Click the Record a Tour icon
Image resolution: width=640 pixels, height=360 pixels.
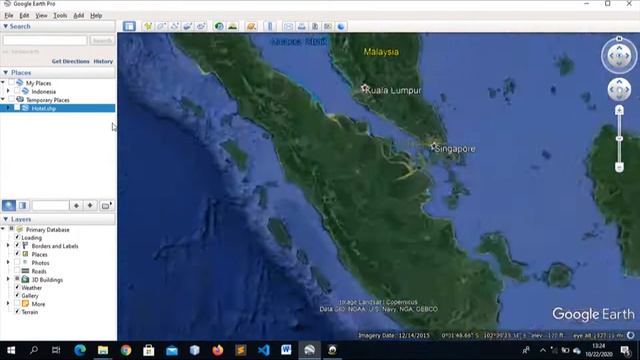200,26
